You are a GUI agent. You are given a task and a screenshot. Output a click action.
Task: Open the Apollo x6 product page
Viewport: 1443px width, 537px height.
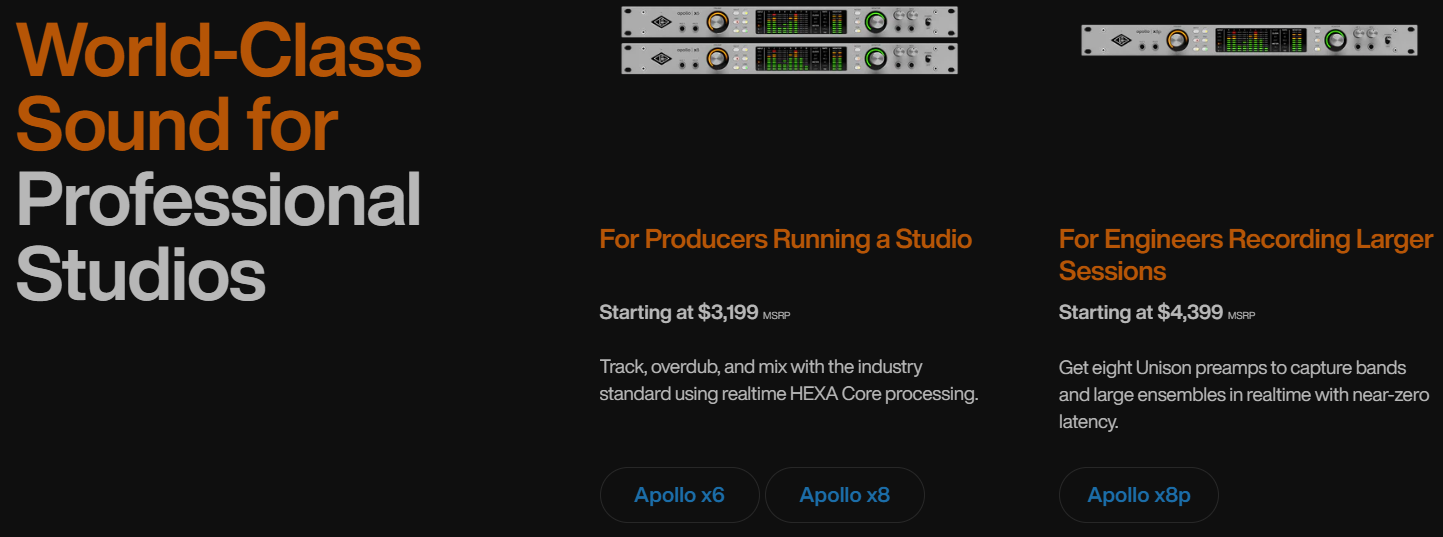(679, 495)
